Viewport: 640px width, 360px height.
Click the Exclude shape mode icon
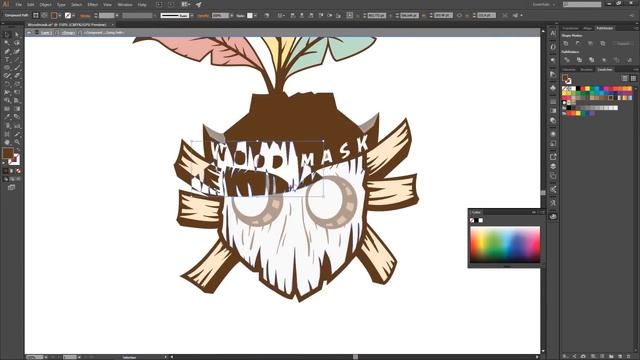(x=603, y=43)
